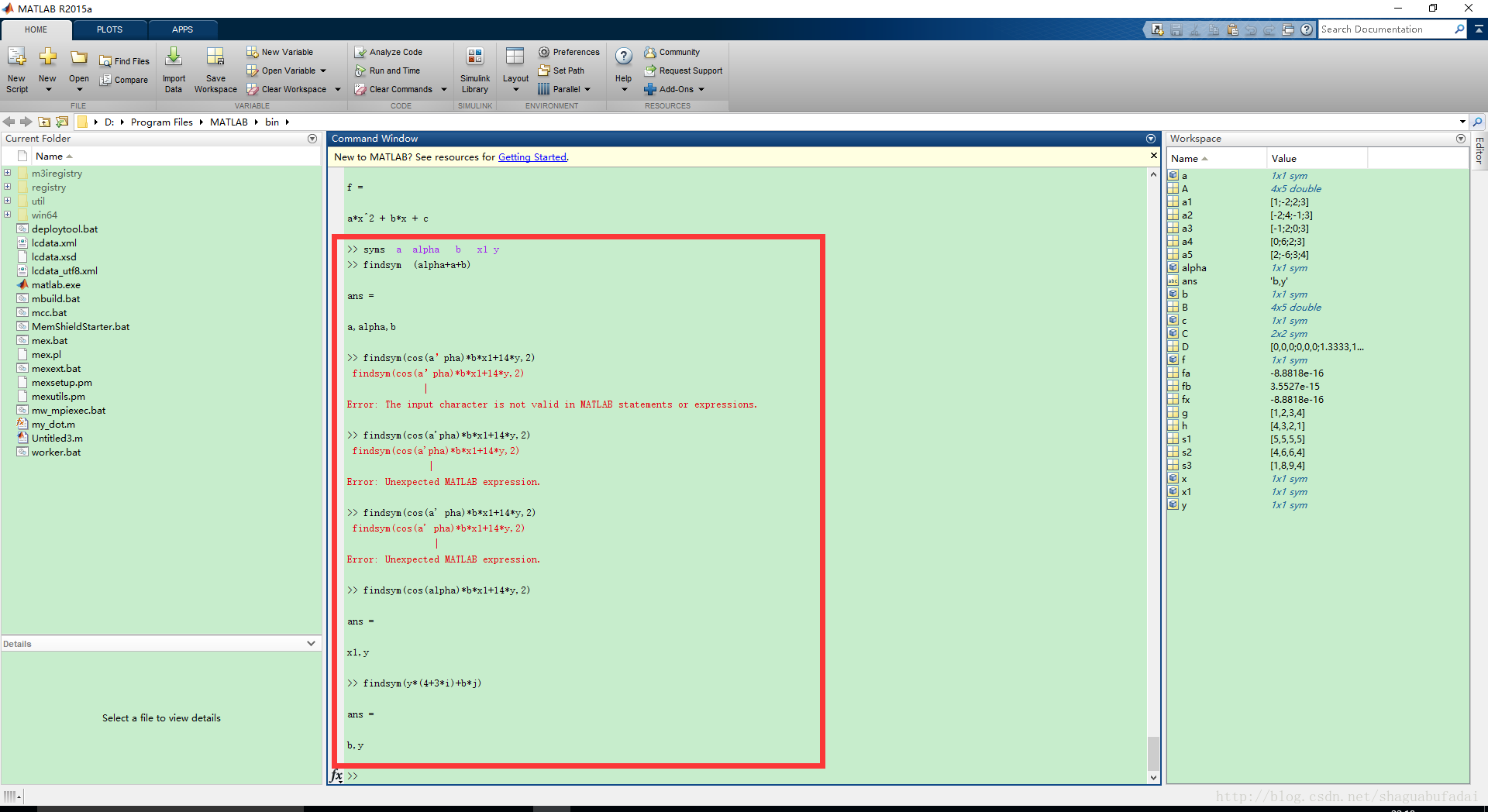
Task: Click Save Workspace icon
Action: point(215,57)
